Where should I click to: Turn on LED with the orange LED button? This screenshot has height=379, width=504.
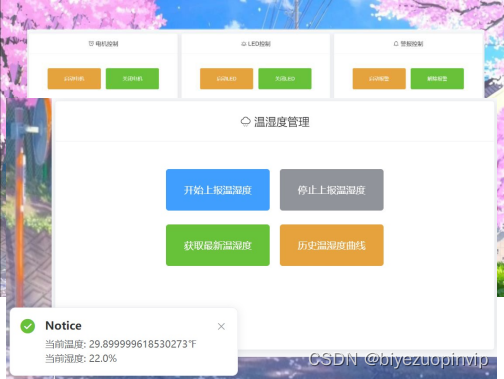point(226,79)
